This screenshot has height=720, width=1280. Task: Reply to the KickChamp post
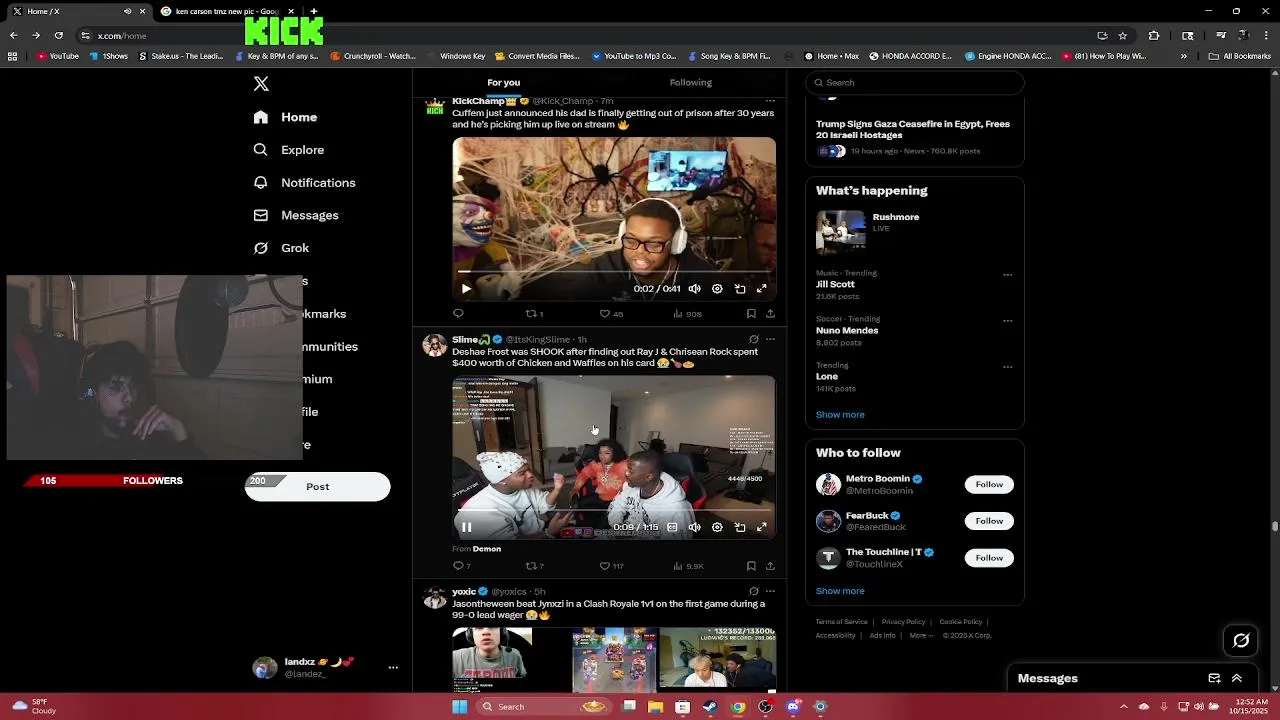(459, 314)
